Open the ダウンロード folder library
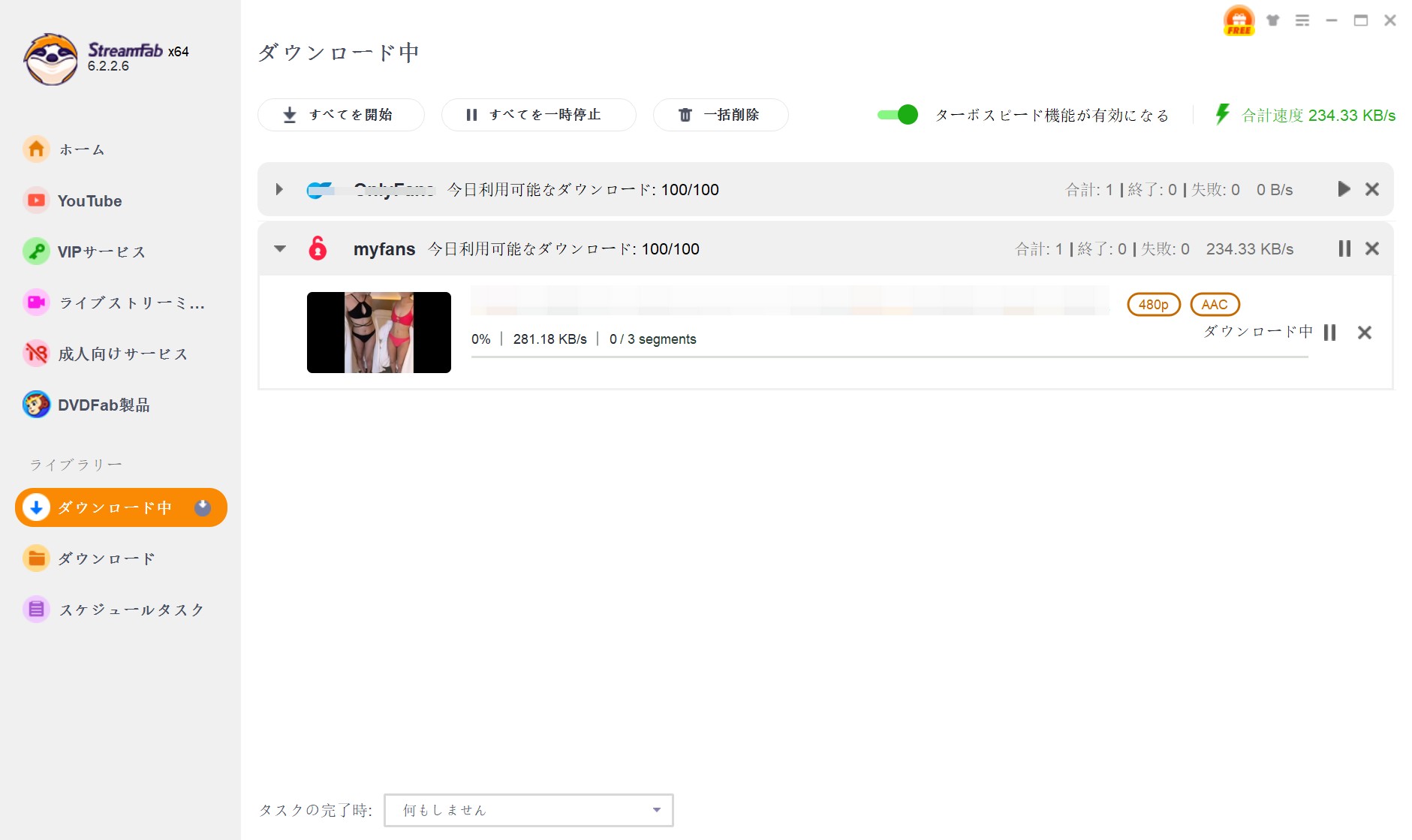Viewport: 1412px width, 840px height. coord(89,558)
